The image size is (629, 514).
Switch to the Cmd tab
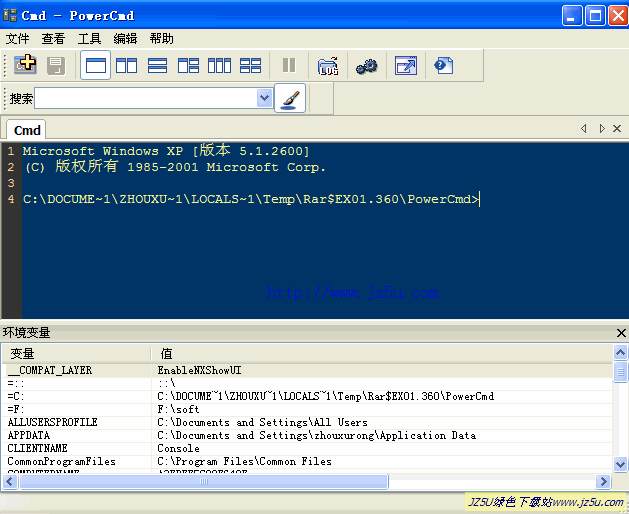click(26, 130)
